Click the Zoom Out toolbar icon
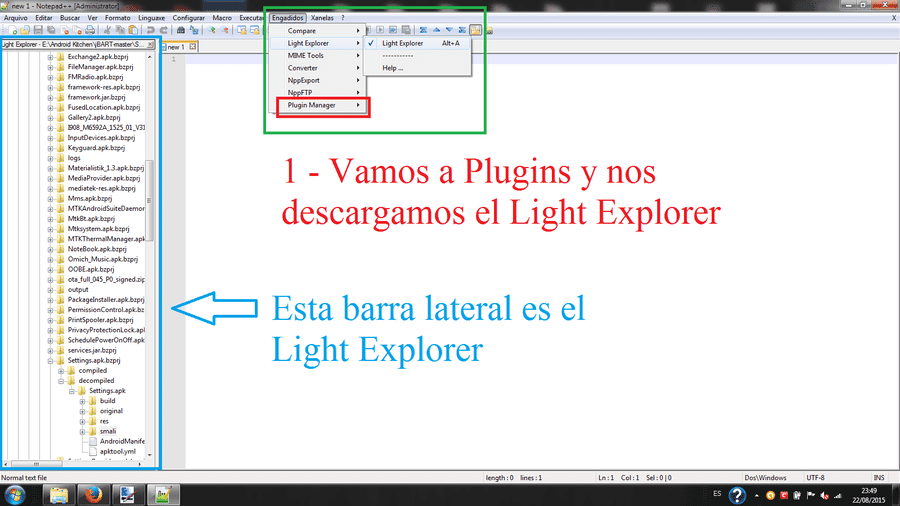This screenshot has width=900, height=506. click(225, 30)
